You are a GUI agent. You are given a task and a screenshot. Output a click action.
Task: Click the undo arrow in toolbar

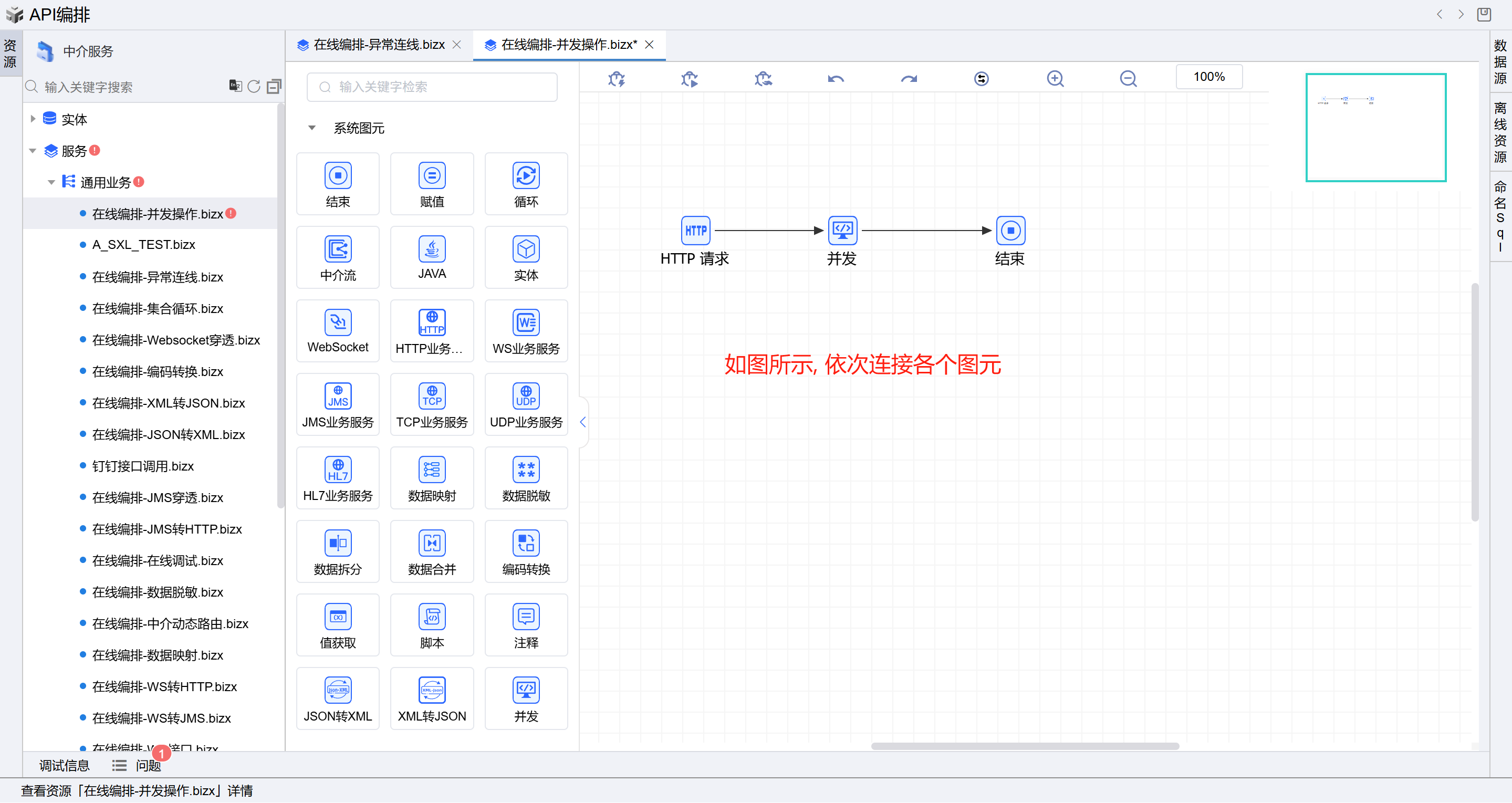[x=835, y=79]
